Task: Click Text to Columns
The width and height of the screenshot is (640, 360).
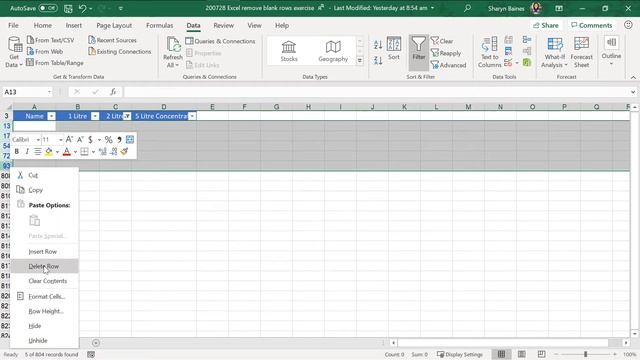Action: click(x=489, y=52)
